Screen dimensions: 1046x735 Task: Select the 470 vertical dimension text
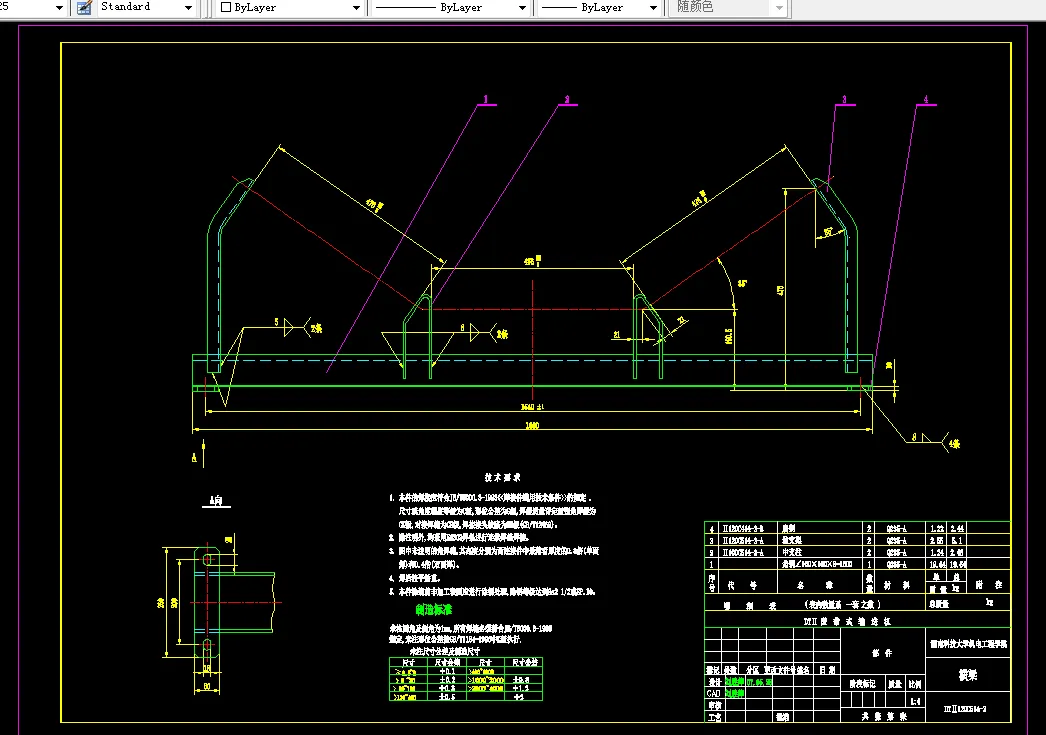click(780, 291)
